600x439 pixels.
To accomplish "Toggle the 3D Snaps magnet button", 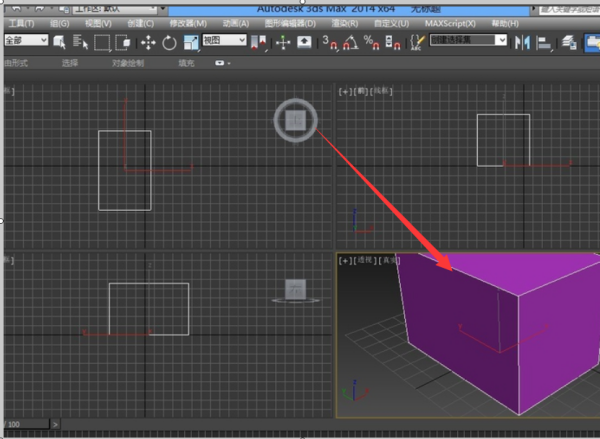I will [330, 42].
